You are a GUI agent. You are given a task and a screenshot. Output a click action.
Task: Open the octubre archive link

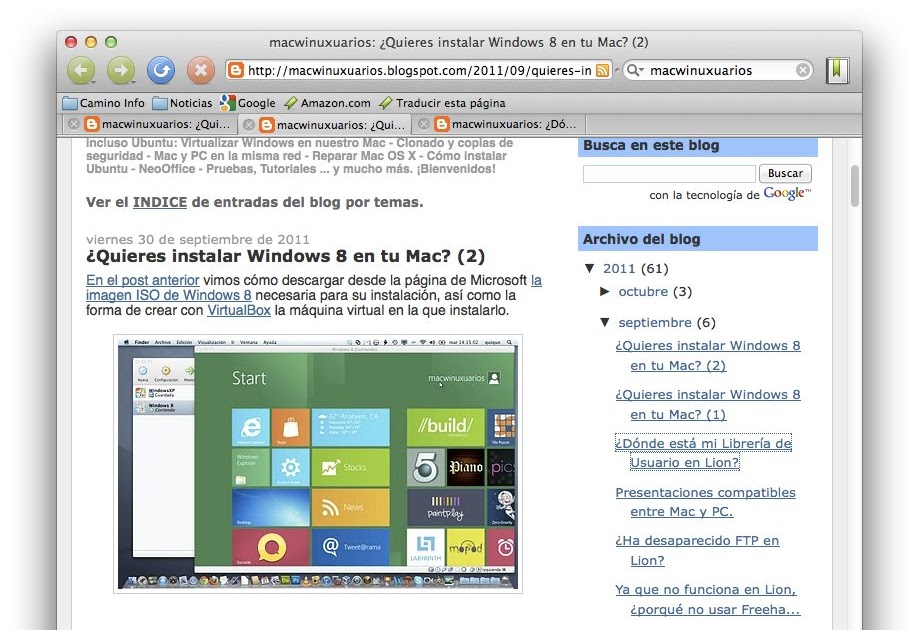[x=643, y=291]
